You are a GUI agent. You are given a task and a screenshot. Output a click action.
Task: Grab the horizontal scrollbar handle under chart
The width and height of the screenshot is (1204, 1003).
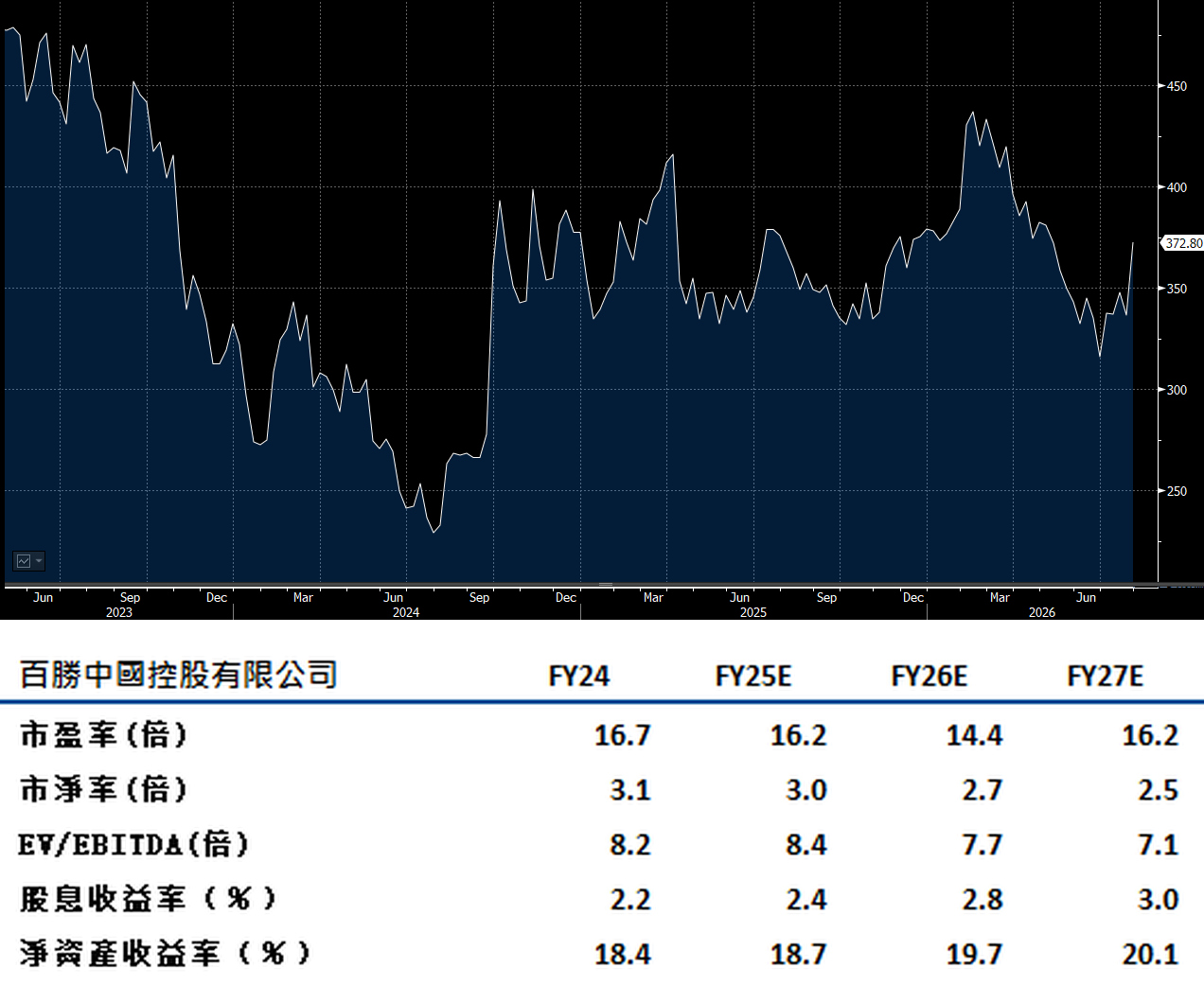click(x=606, y=585)
